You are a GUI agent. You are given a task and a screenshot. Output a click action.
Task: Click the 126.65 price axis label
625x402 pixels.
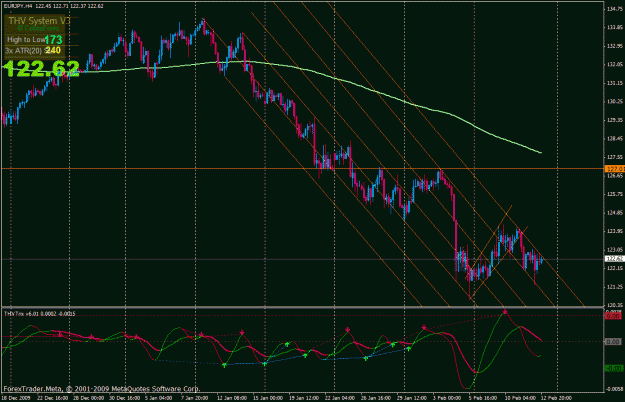[x=615, y=176]
